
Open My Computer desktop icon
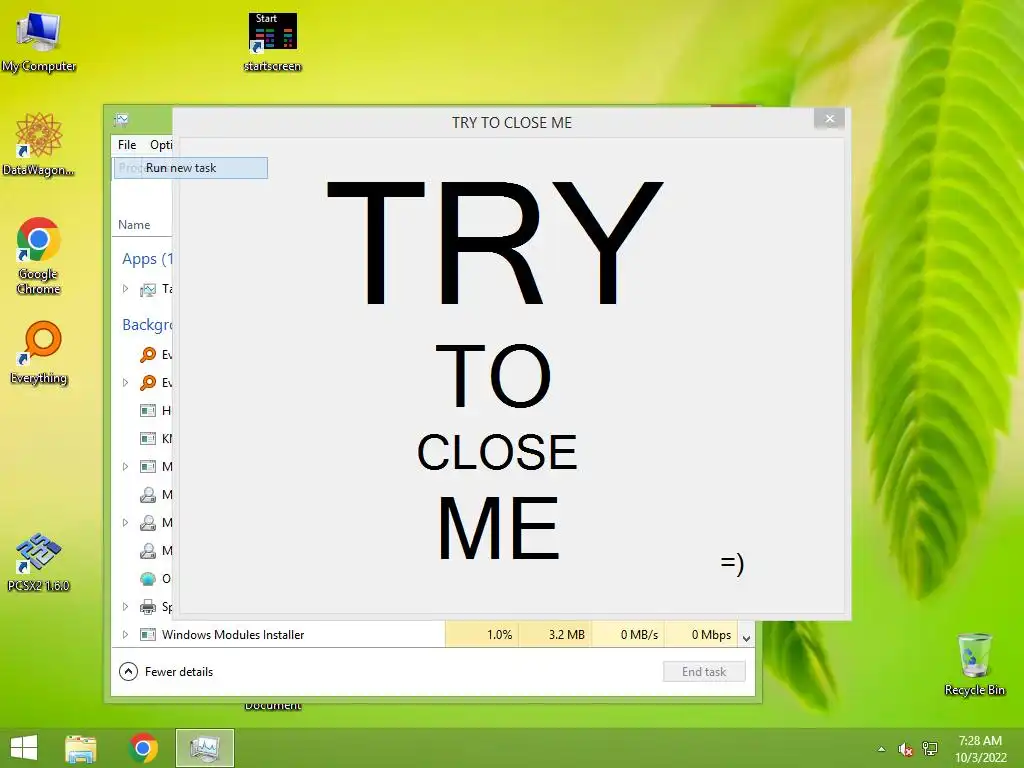pos(39,40)
